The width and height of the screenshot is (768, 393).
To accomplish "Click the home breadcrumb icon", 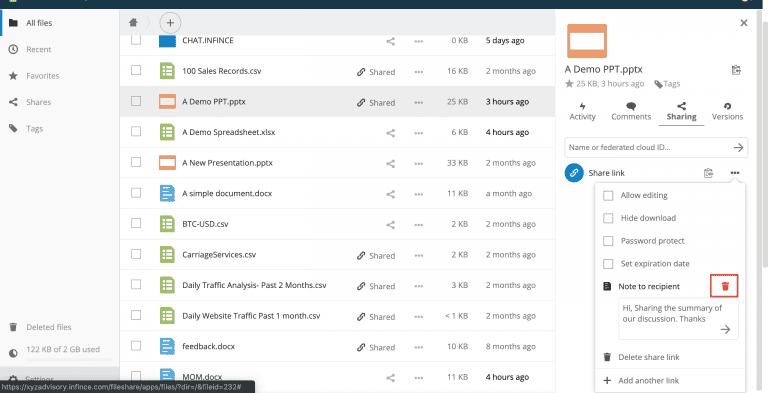I will tap(133, 23).
